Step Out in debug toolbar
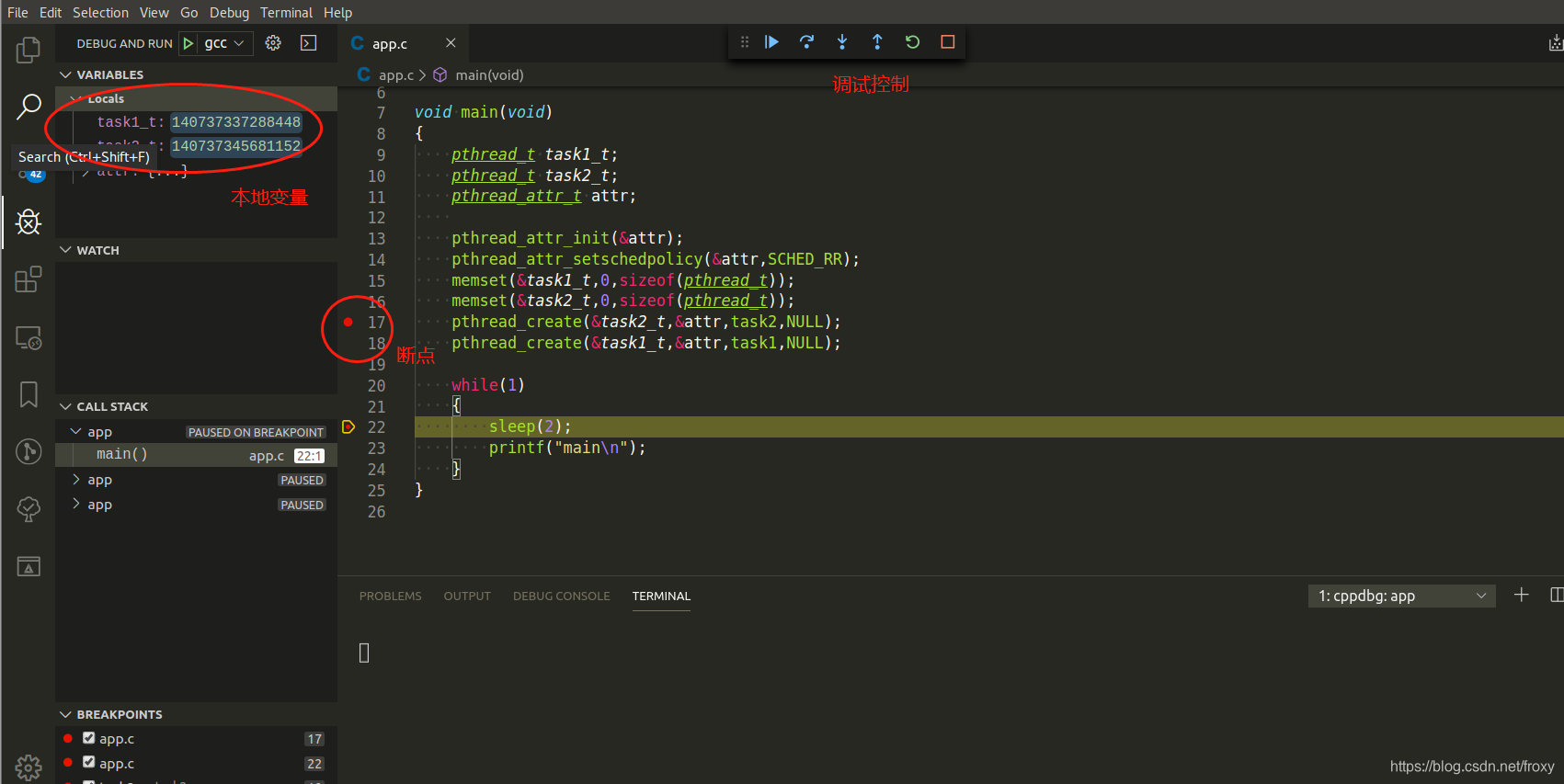Viewport: 1564px width, 784px height. (877, 42)
